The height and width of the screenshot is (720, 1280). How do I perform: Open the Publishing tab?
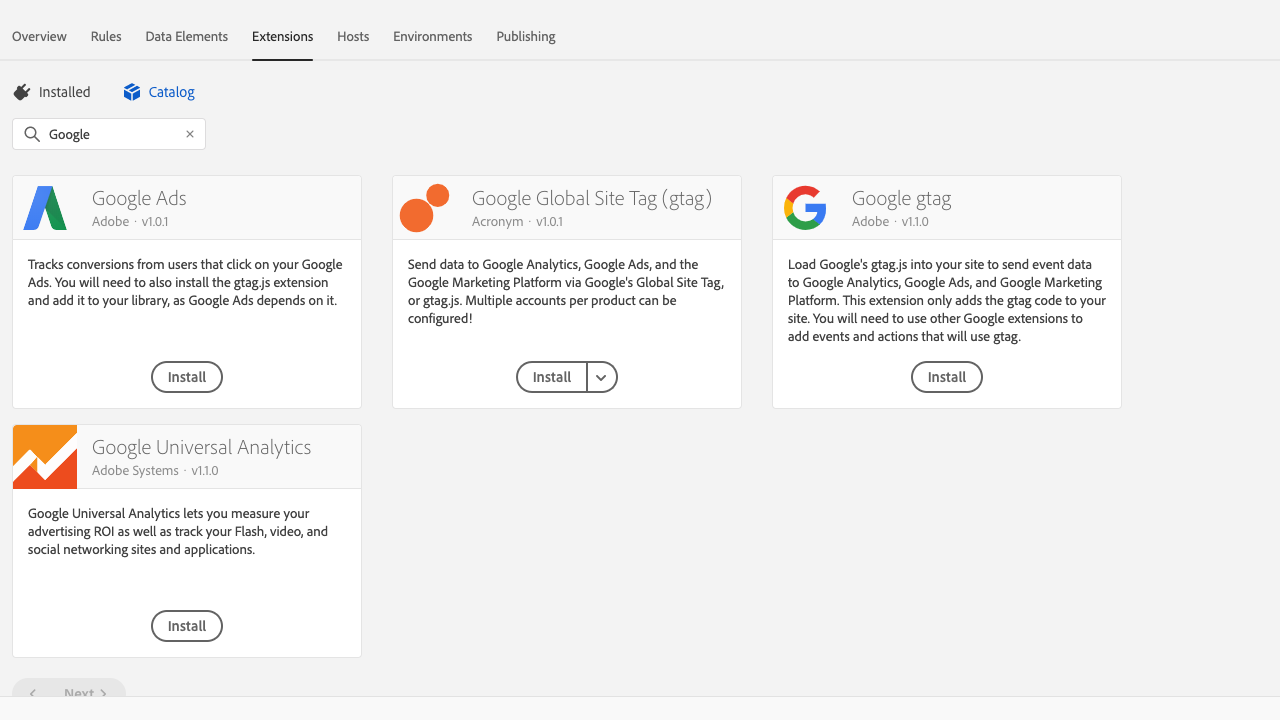pos(525,36)
